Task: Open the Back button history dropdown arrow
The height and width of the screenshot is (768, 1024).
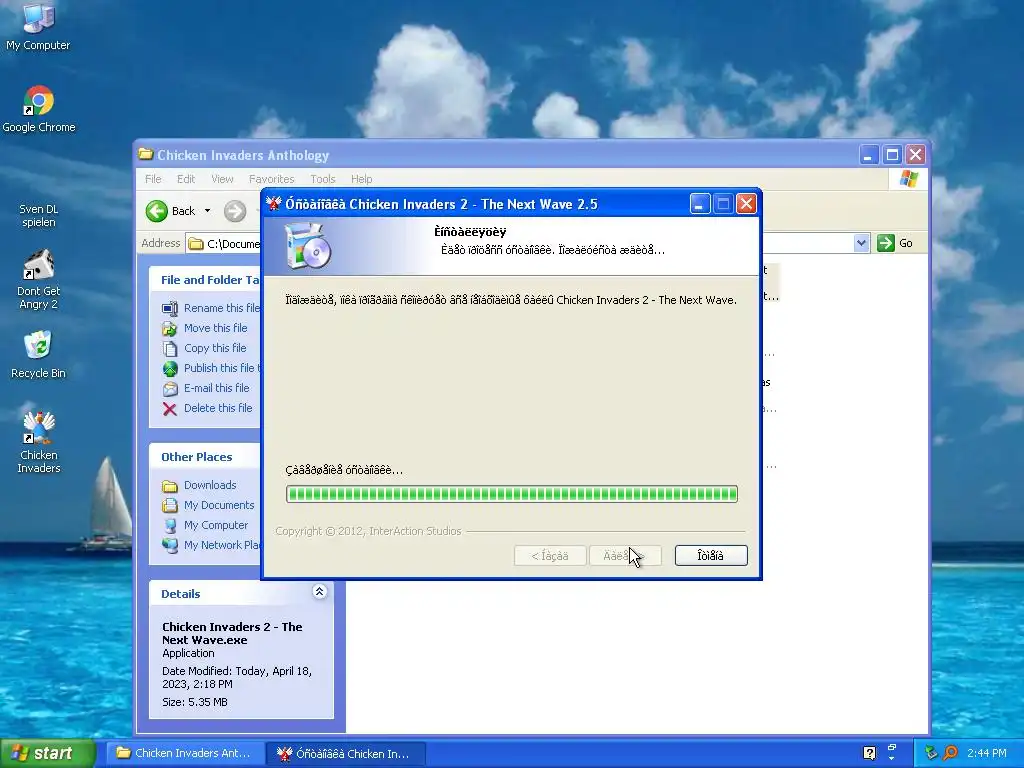Action: [x=208, y=211]
